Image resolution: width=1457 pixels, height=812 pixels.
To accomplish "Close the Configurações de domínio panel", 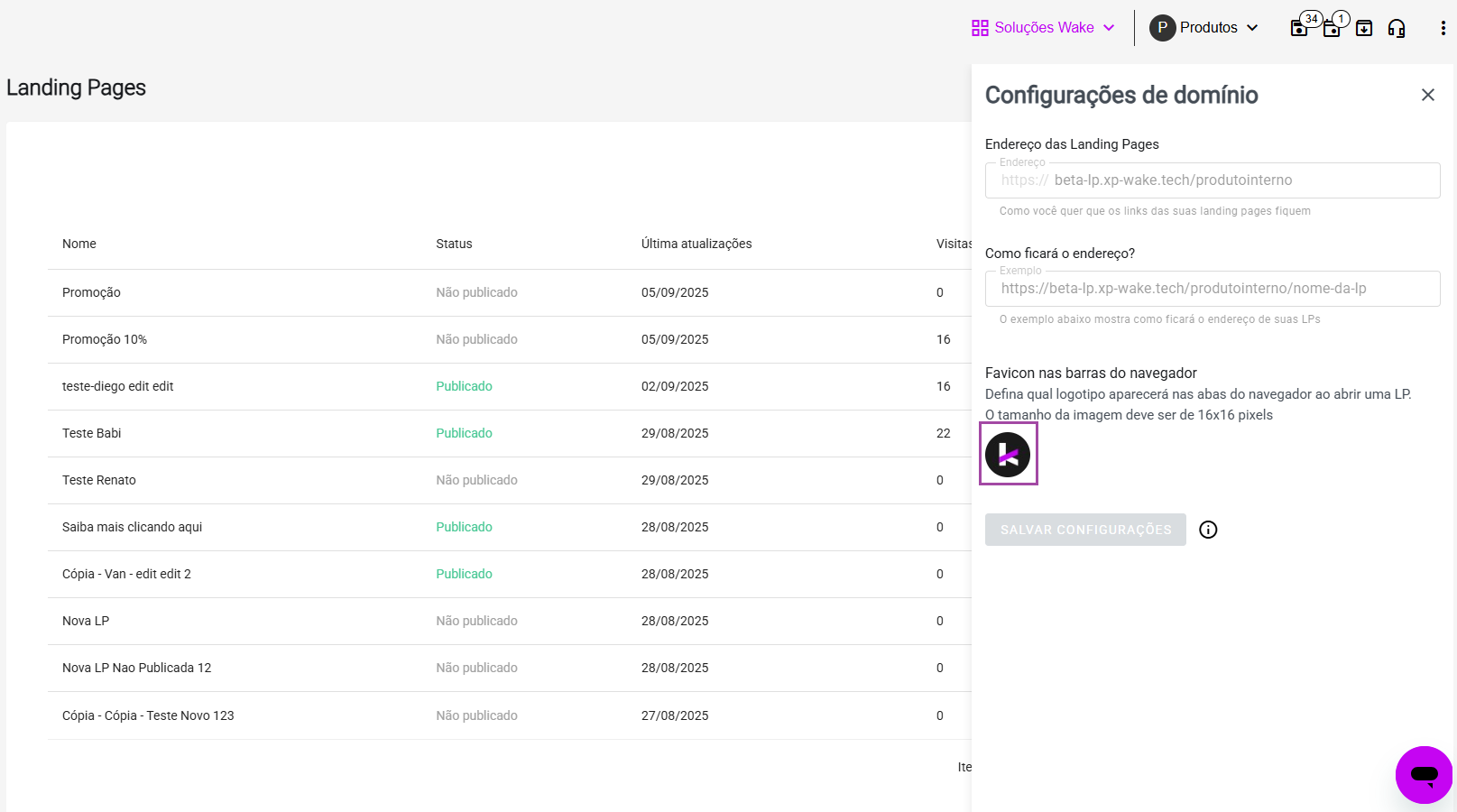I will pos(1427,95).
